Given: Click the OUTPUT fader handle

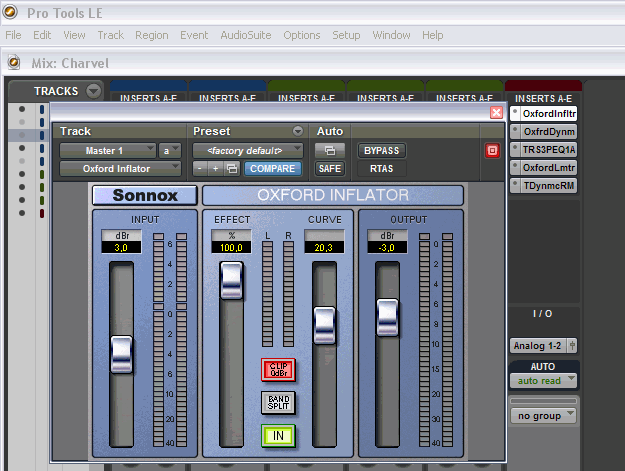Looking at the screenshot, I should point(387,318).
